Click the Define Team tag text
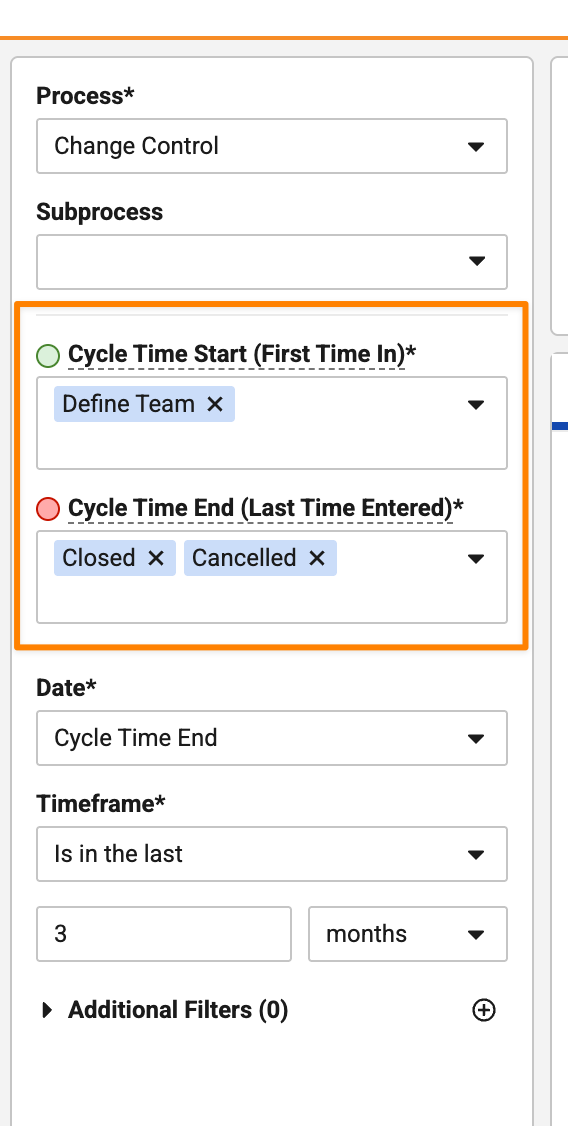The image size is (568, 1126). (x=129, y=404)
